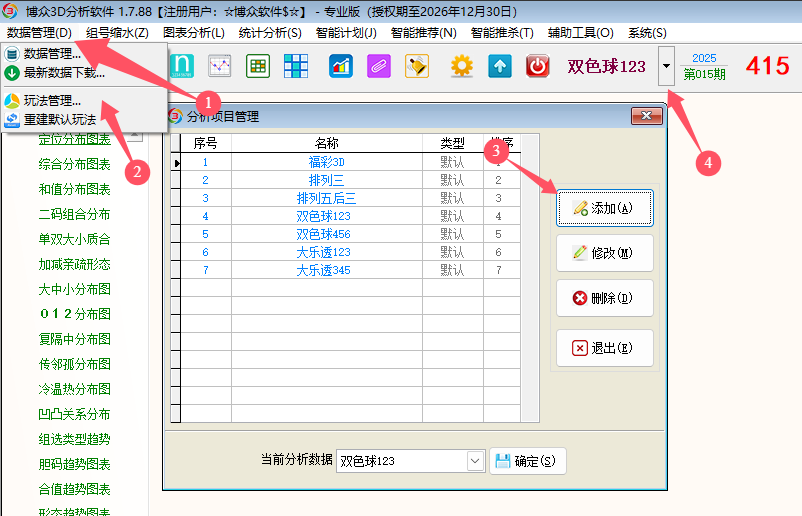Screen dimensions: 802x516
Task: Click the red power exit icon
Action: 537,66
